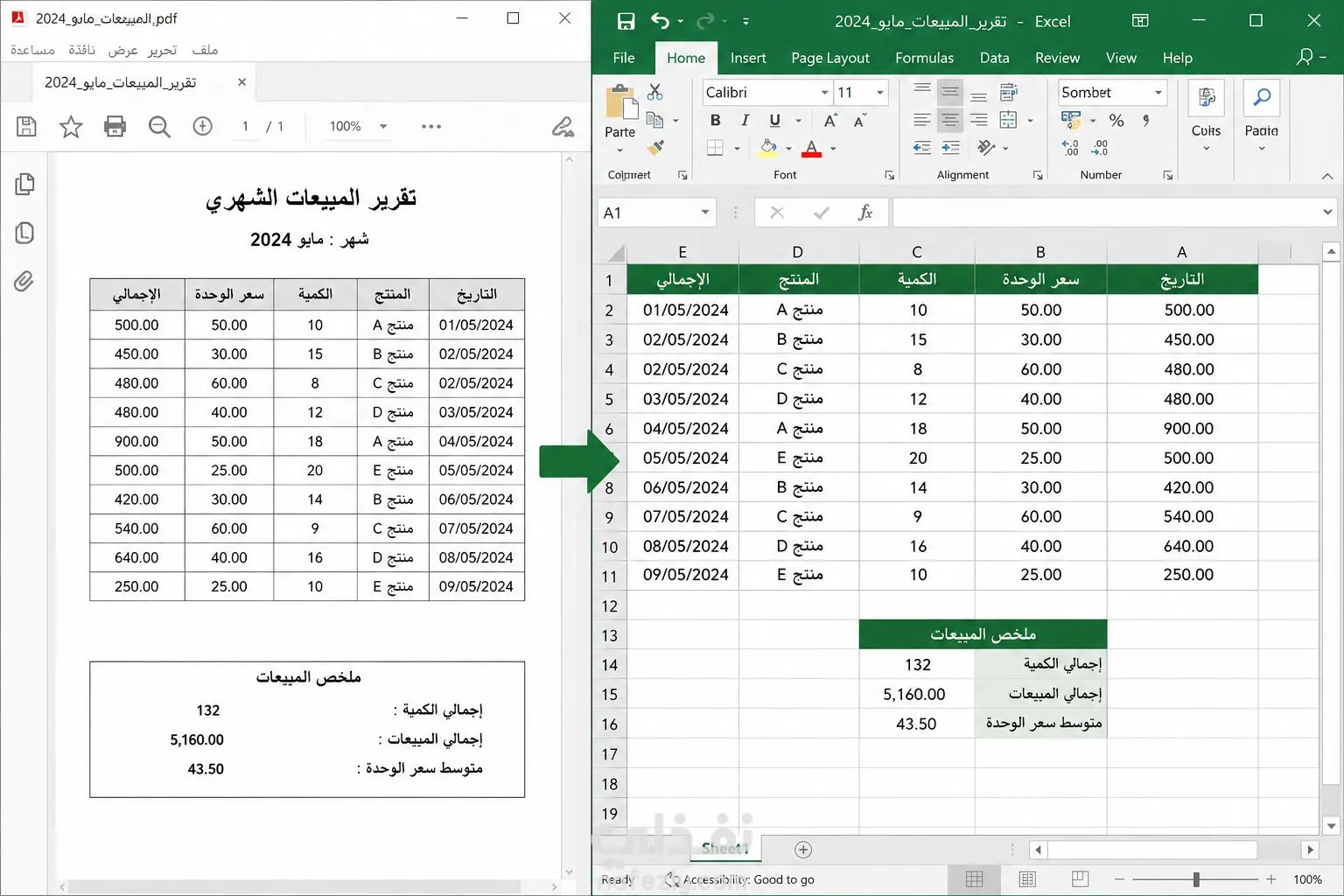This screenshot has height=896, width=1344.
Task: Switch to the Insert ribbon tab
Action: (x=748, y=58)
